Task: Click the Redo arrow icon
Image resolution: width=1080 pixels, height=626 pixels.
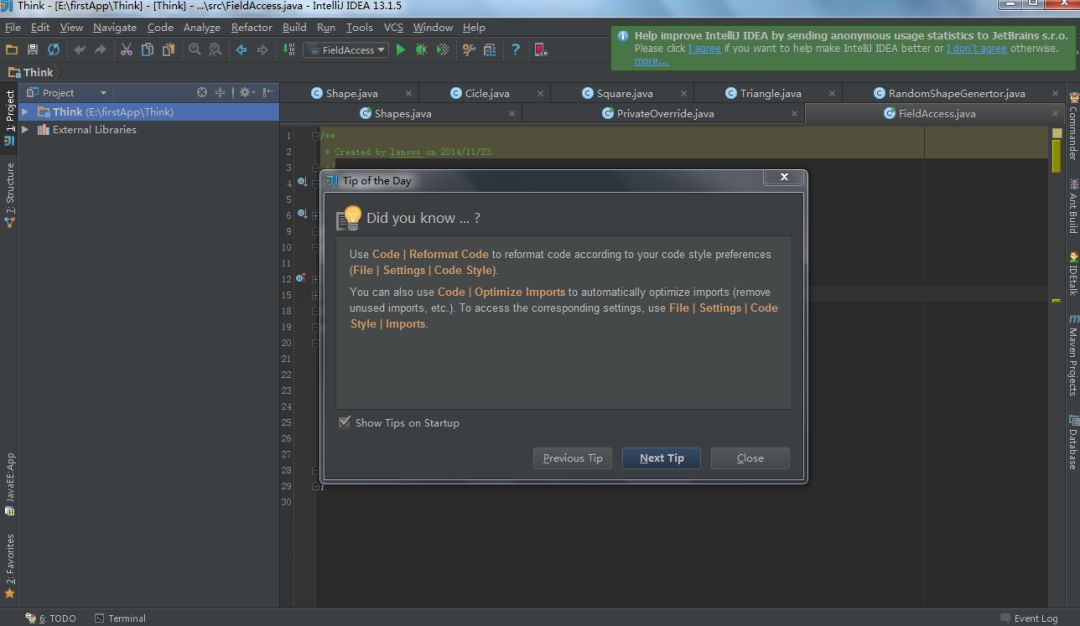Action: click(x=101, y=50)
